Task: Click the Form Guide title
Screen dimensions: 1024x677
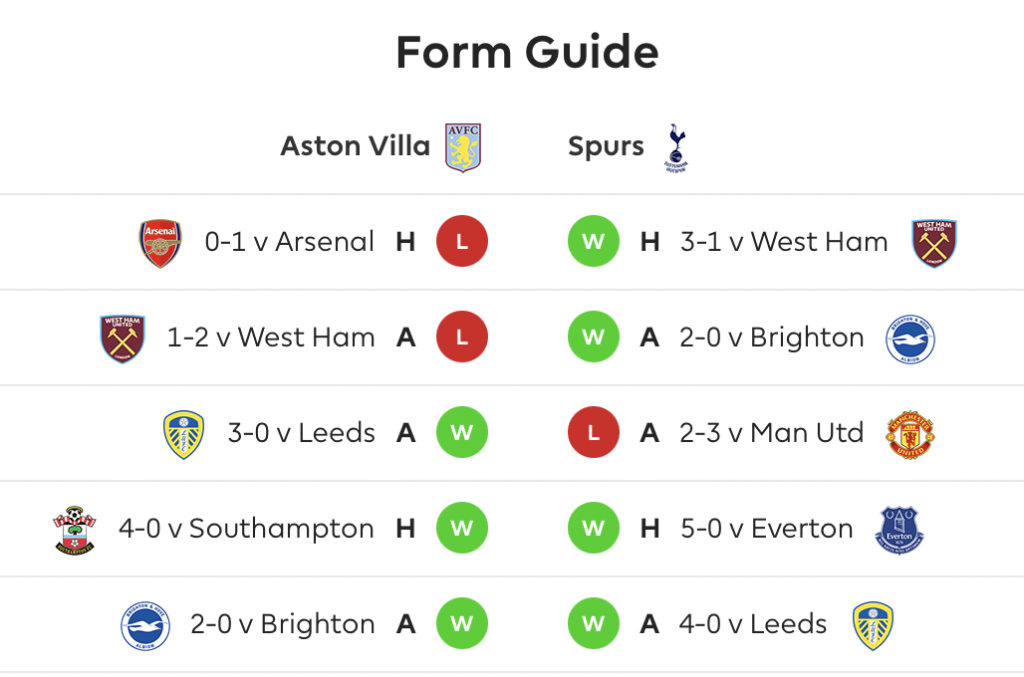Action: point(527,52)
